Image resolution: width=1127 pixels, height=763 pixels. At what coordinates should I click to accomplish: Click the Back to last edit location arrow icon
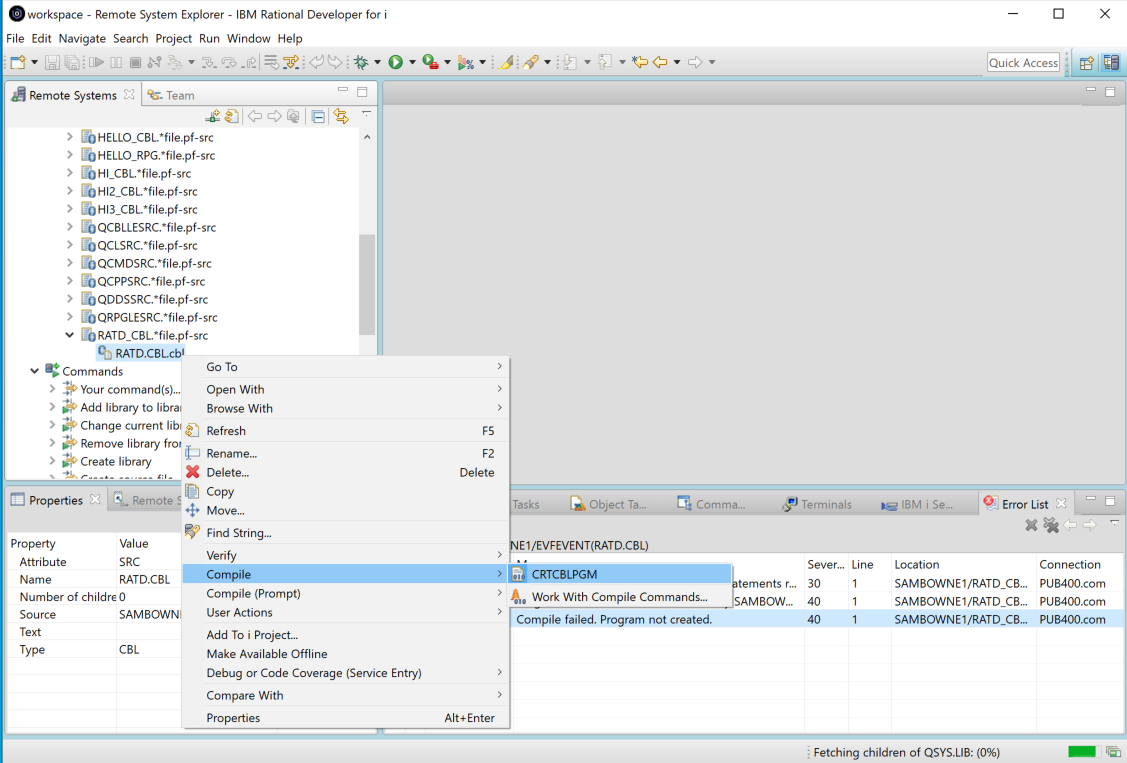tap(640, 62)
